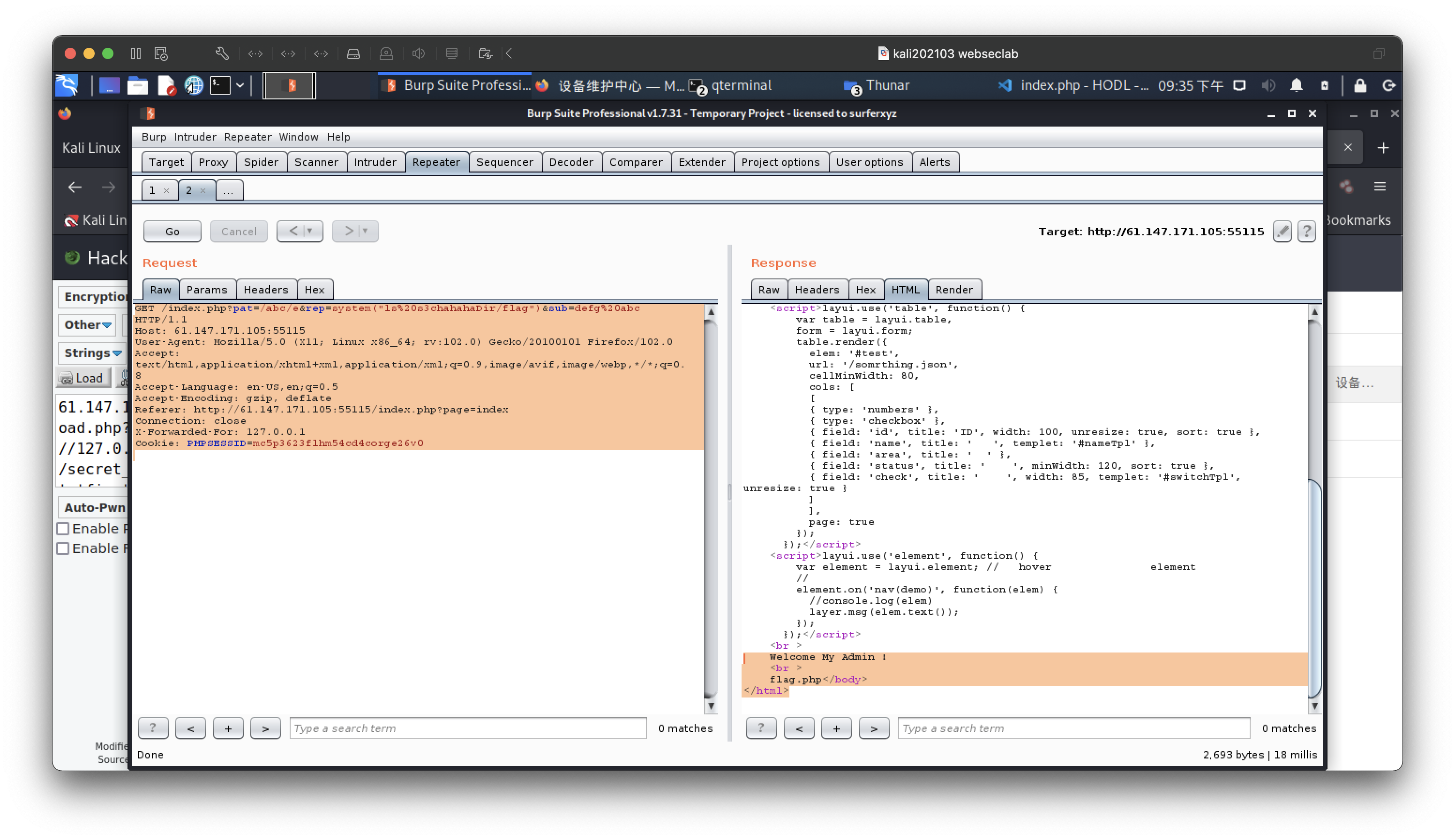Switch to Burp Suite Professional taskbar entry
Viewport: 1455px width, 840px height.
[x=456, y=85]
